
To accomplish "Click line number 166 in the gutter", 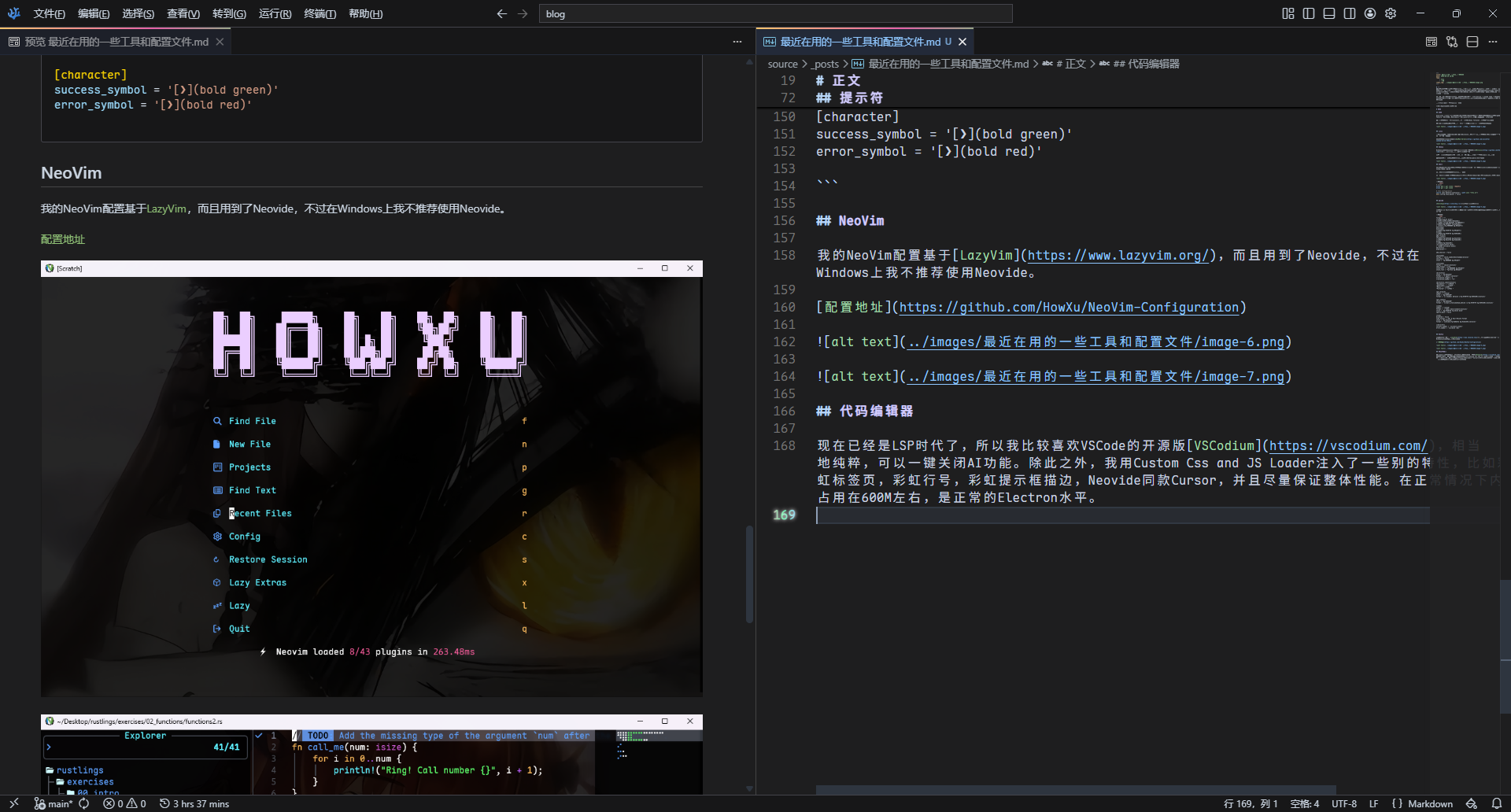I will [x=784, y=411].
